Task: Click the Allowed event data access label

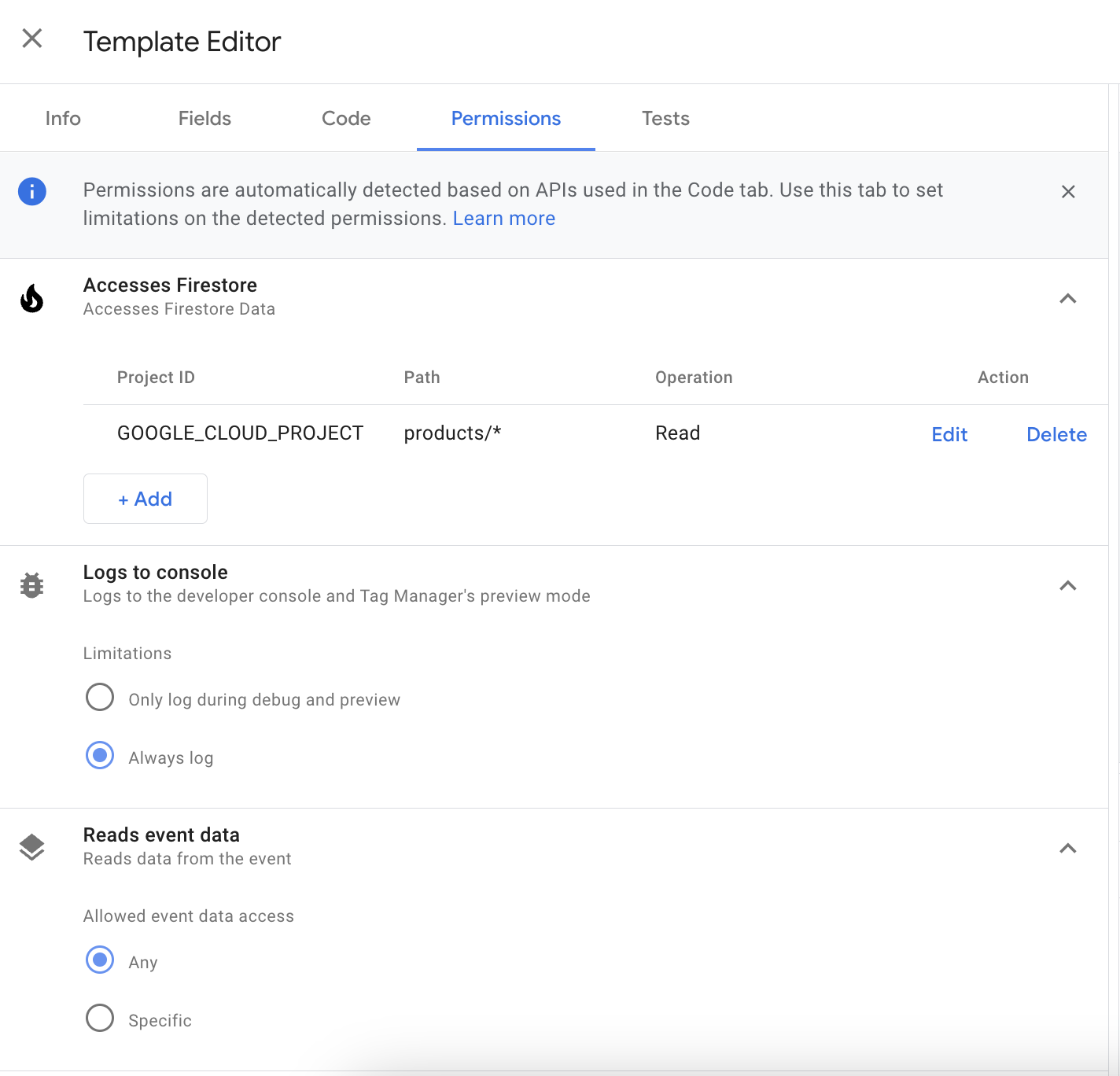Action: [189, 916]
